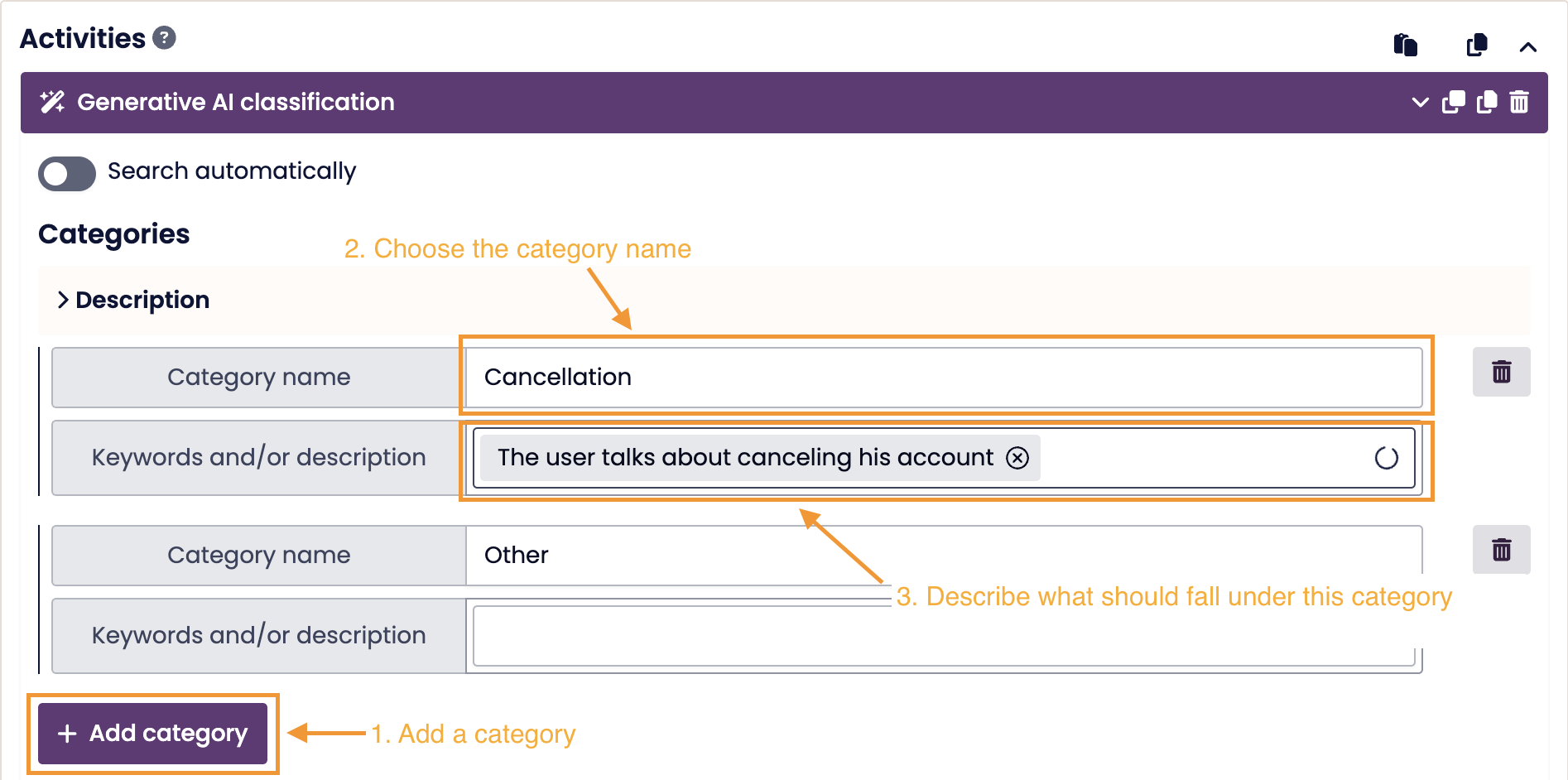Click the paste icon in Activities header
The height and width of the screenshot is (780, 1568).
pos(1405,45)
